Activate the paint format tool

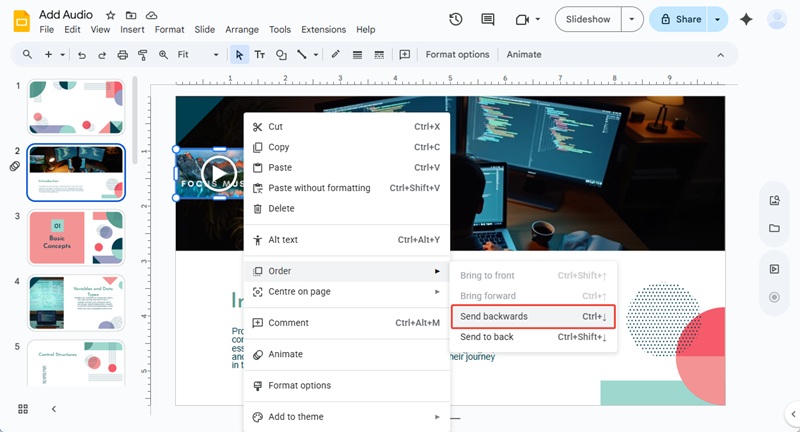(x=143, y=55)
